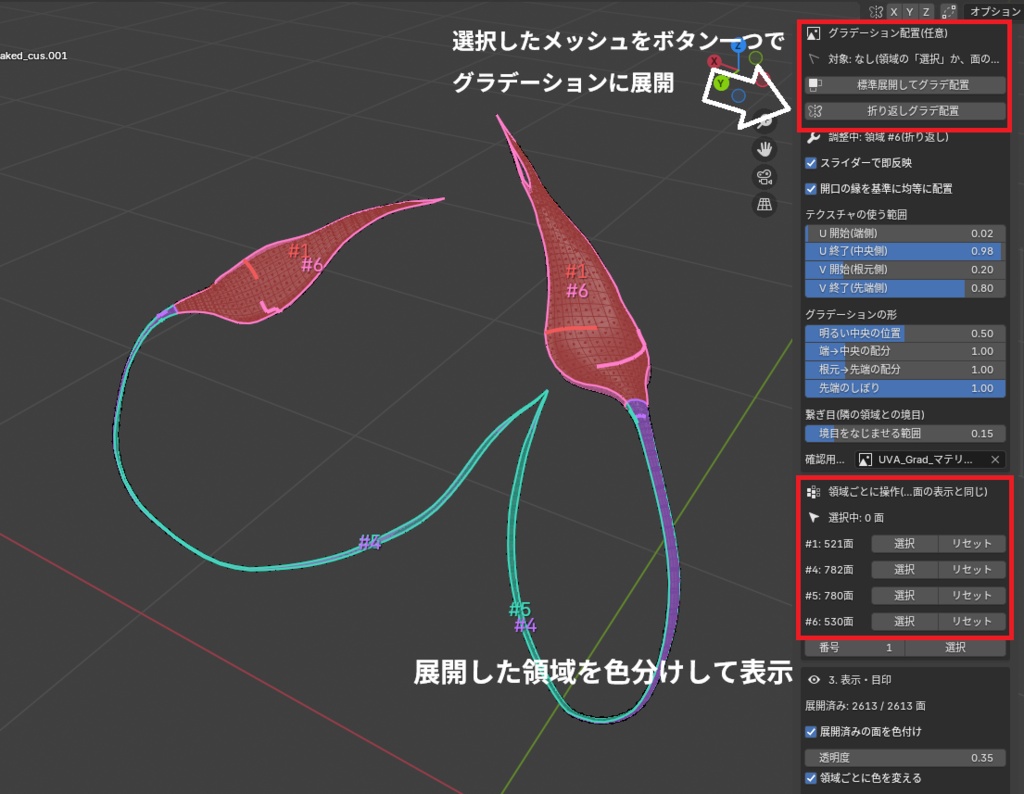Click the 番号 number field
Screen dimensions: 1024x794
[x=854, y=648]
